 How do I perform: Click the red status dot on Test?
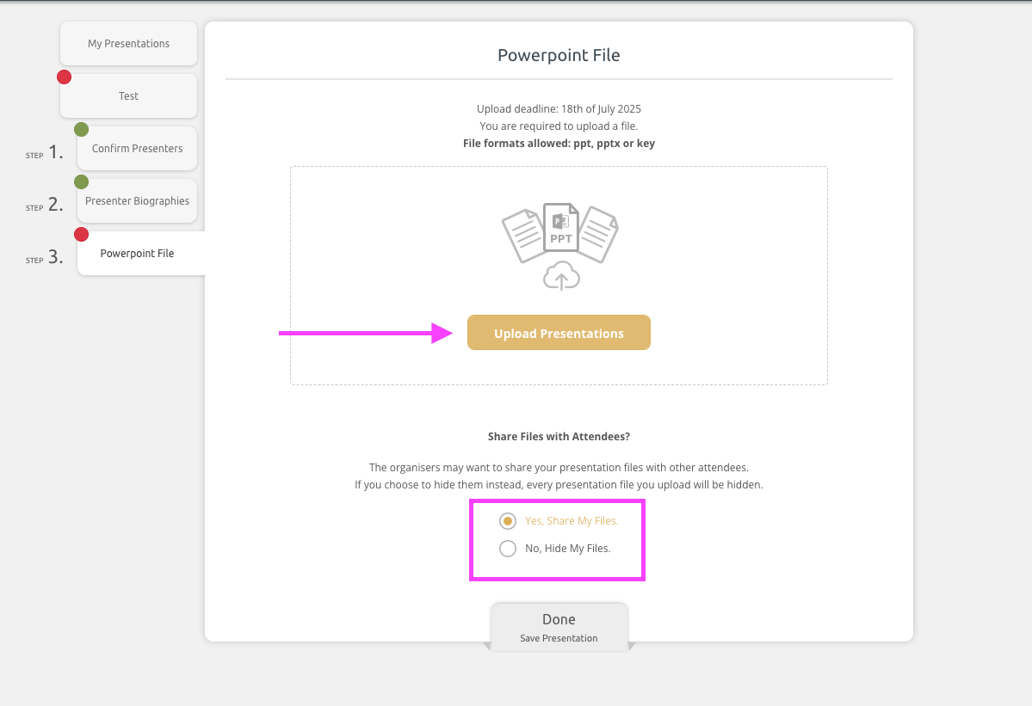64,77
